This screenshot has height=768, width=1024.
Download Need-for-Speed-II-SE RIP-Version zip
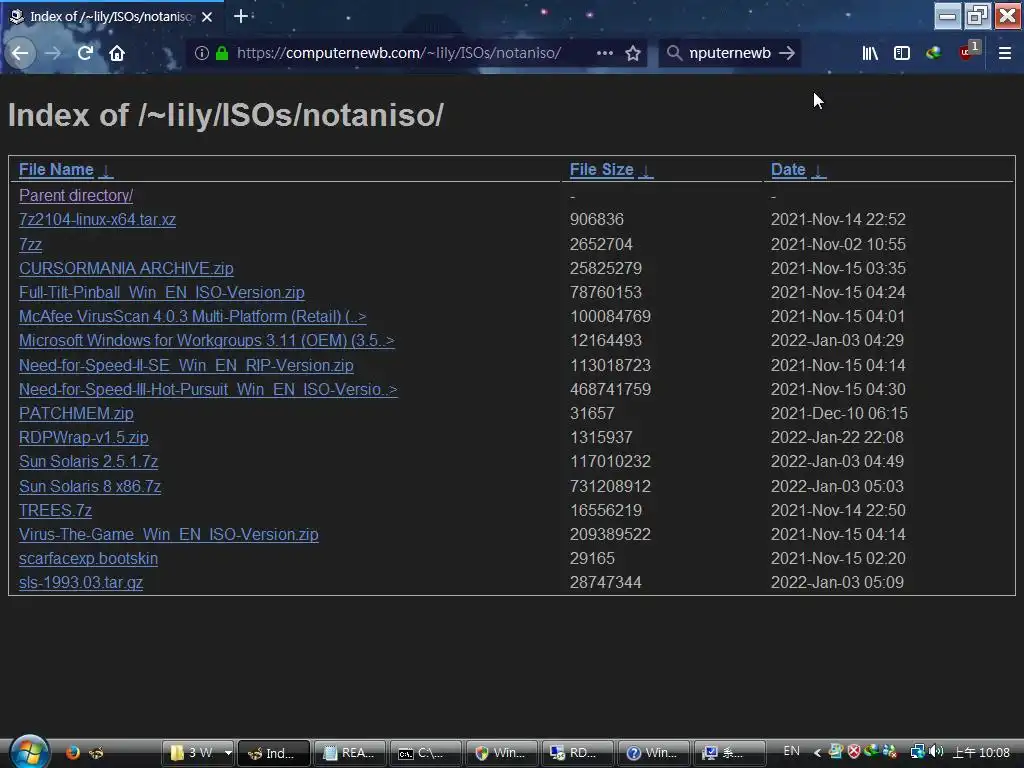pyautogui.click(x=186, y=365)
